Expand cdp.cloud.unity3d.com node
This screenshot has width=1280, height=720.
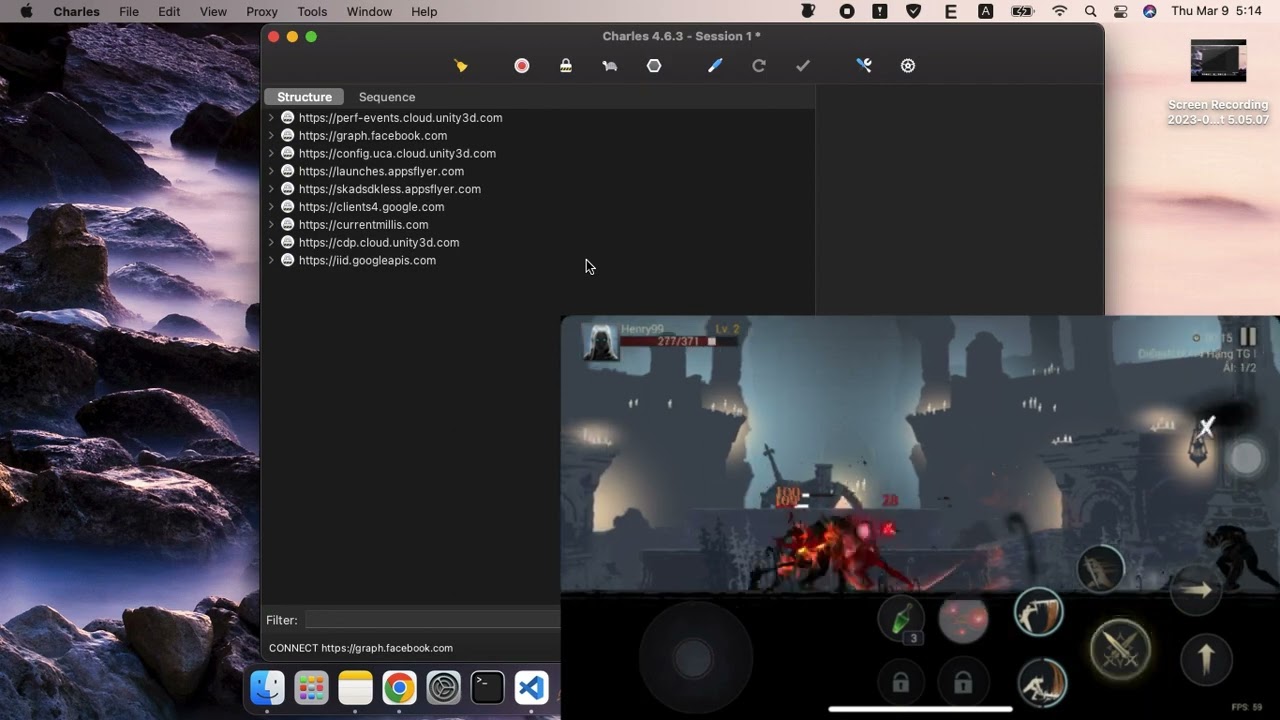(x=271, y=243)
